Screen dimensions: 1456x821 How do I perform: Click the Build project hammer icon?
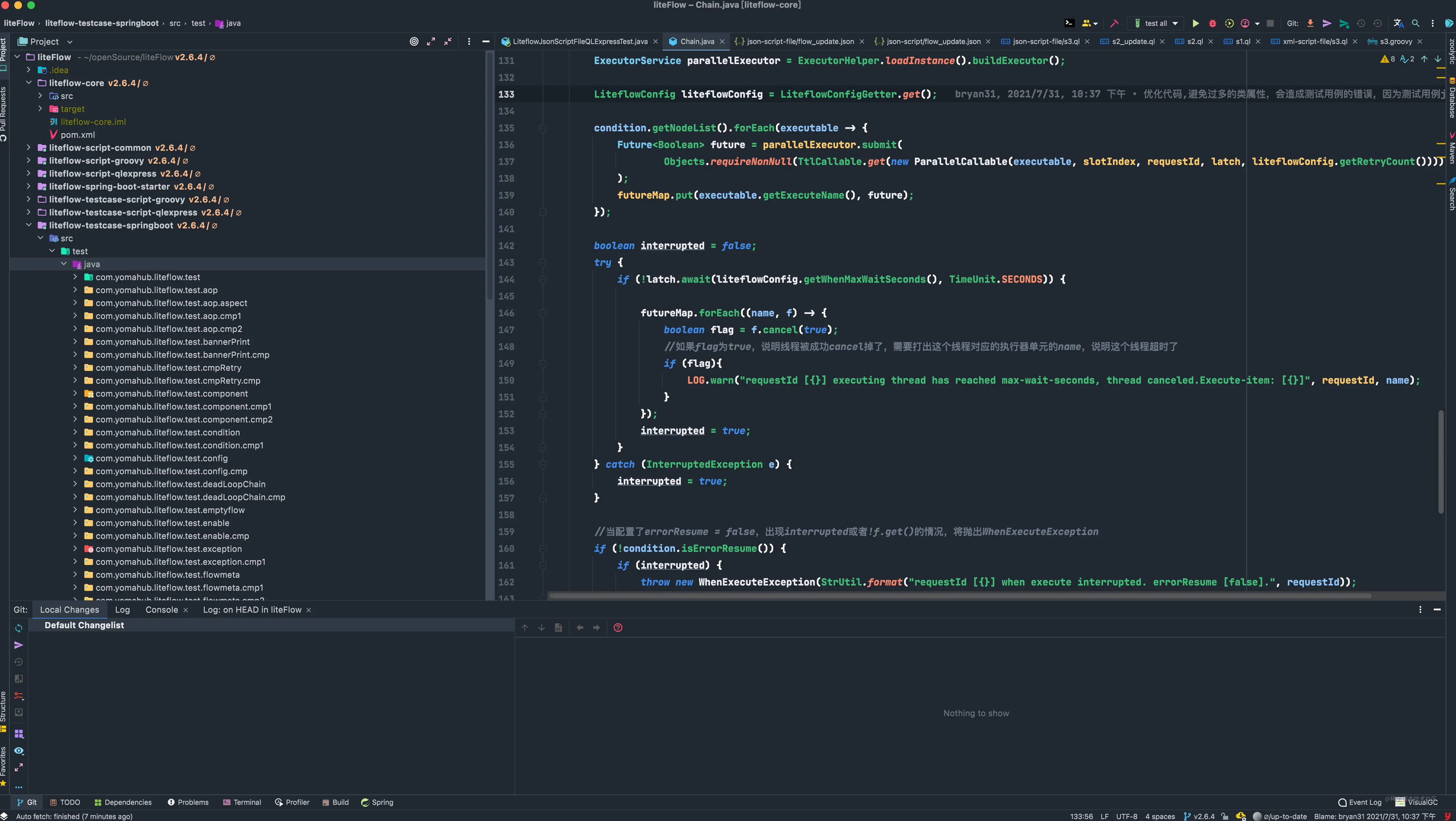1114,23
